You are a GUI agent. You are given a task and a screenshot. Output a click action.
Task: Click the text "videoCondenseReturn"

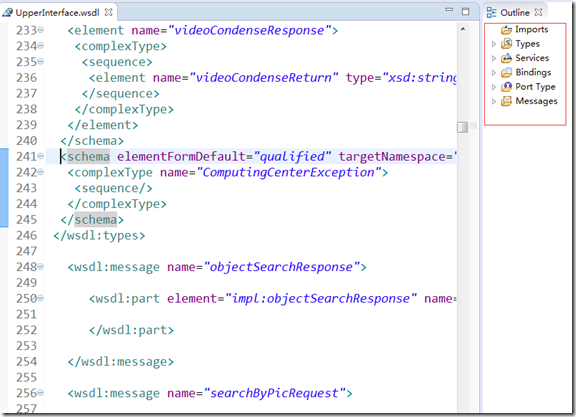point(263,78)
